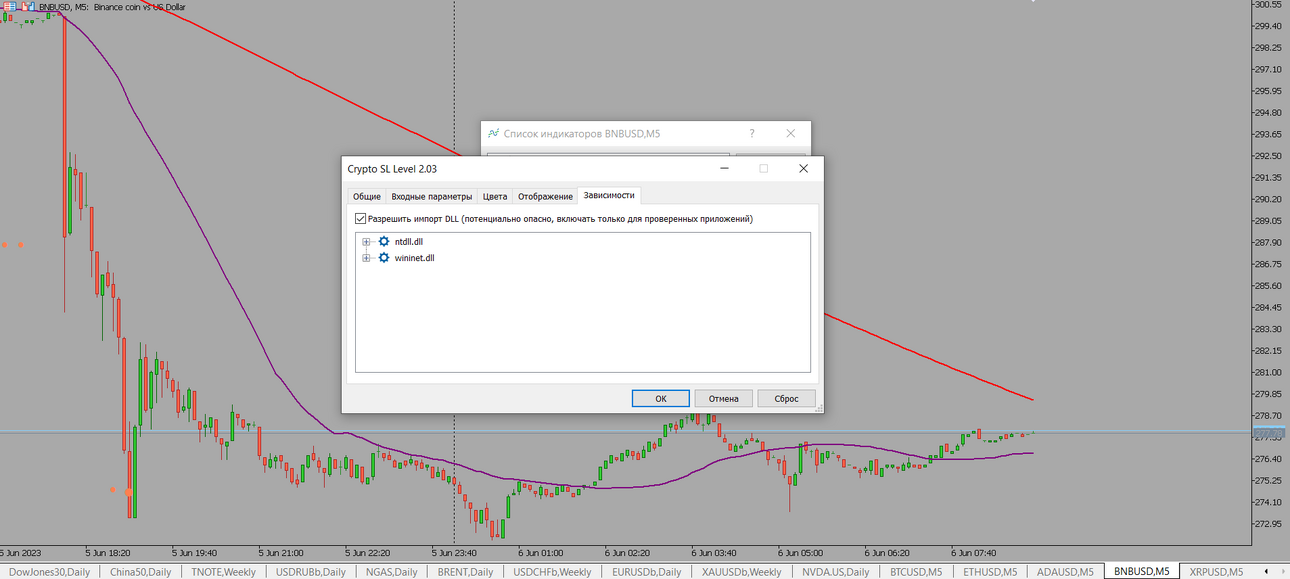Open the BRENT,Daily chart tab
Viewport: 1290px width, 579px height.
[x=465, y=572]
